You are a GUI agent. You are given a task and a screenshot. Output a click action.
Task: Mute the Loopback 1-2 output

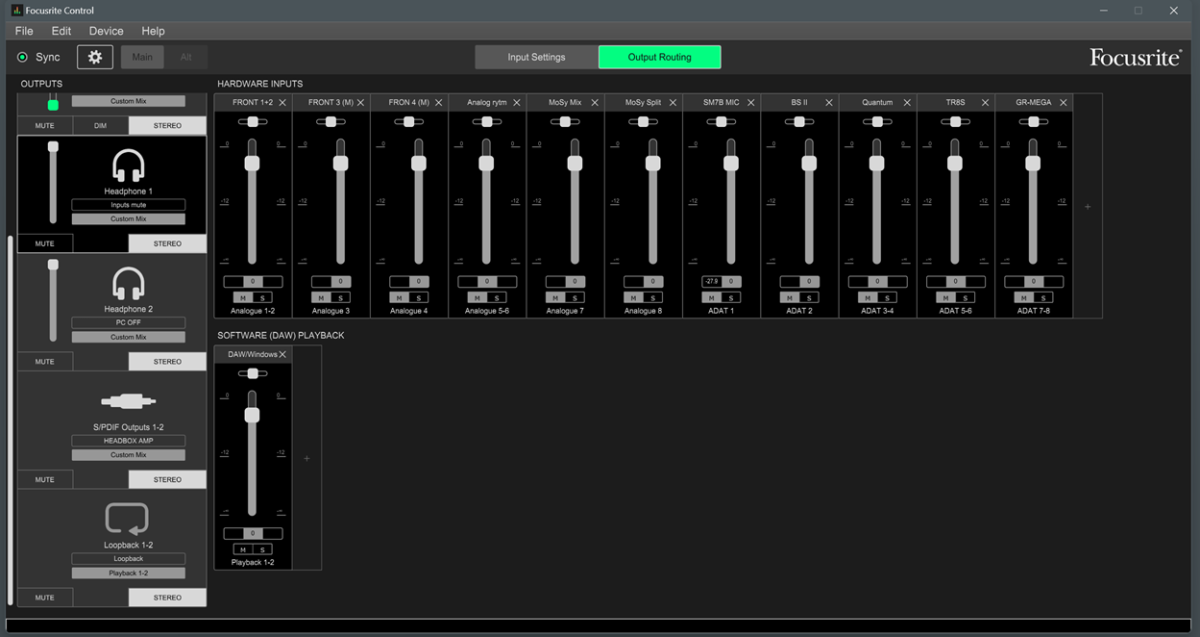45,597
